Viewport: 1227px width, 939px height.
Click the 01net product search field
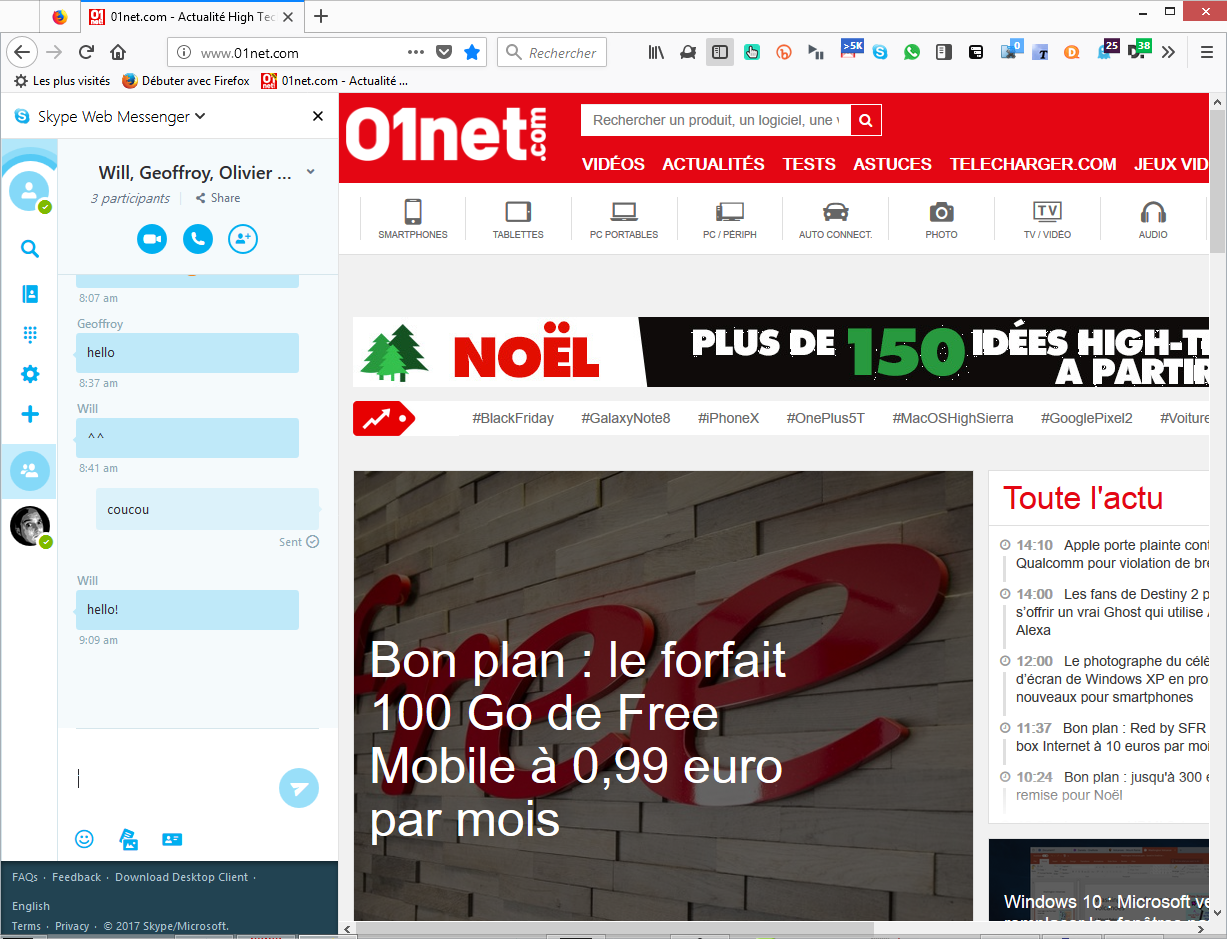tap(716, 120)
